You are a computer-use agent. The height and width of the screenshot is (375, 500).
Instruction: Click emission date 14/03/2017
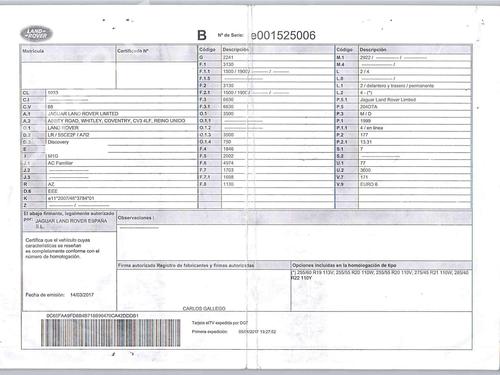click(82, 295)
